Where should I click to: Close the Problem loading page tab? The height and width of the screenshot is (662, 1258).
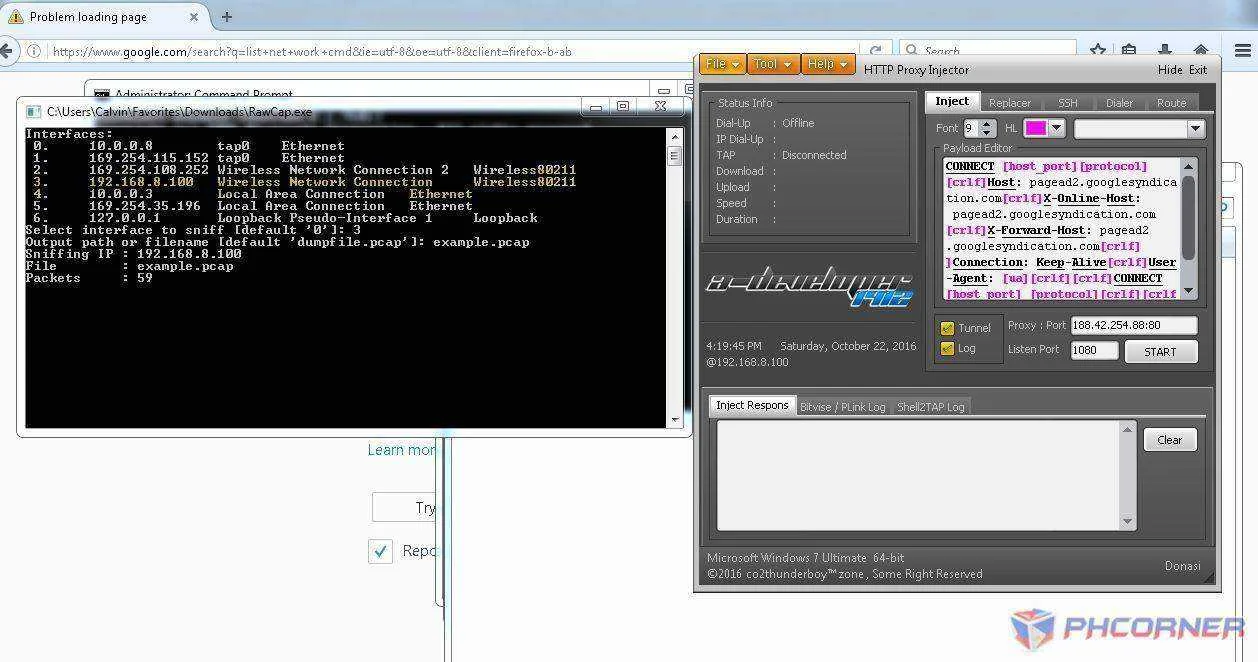(x=194, y=17)
